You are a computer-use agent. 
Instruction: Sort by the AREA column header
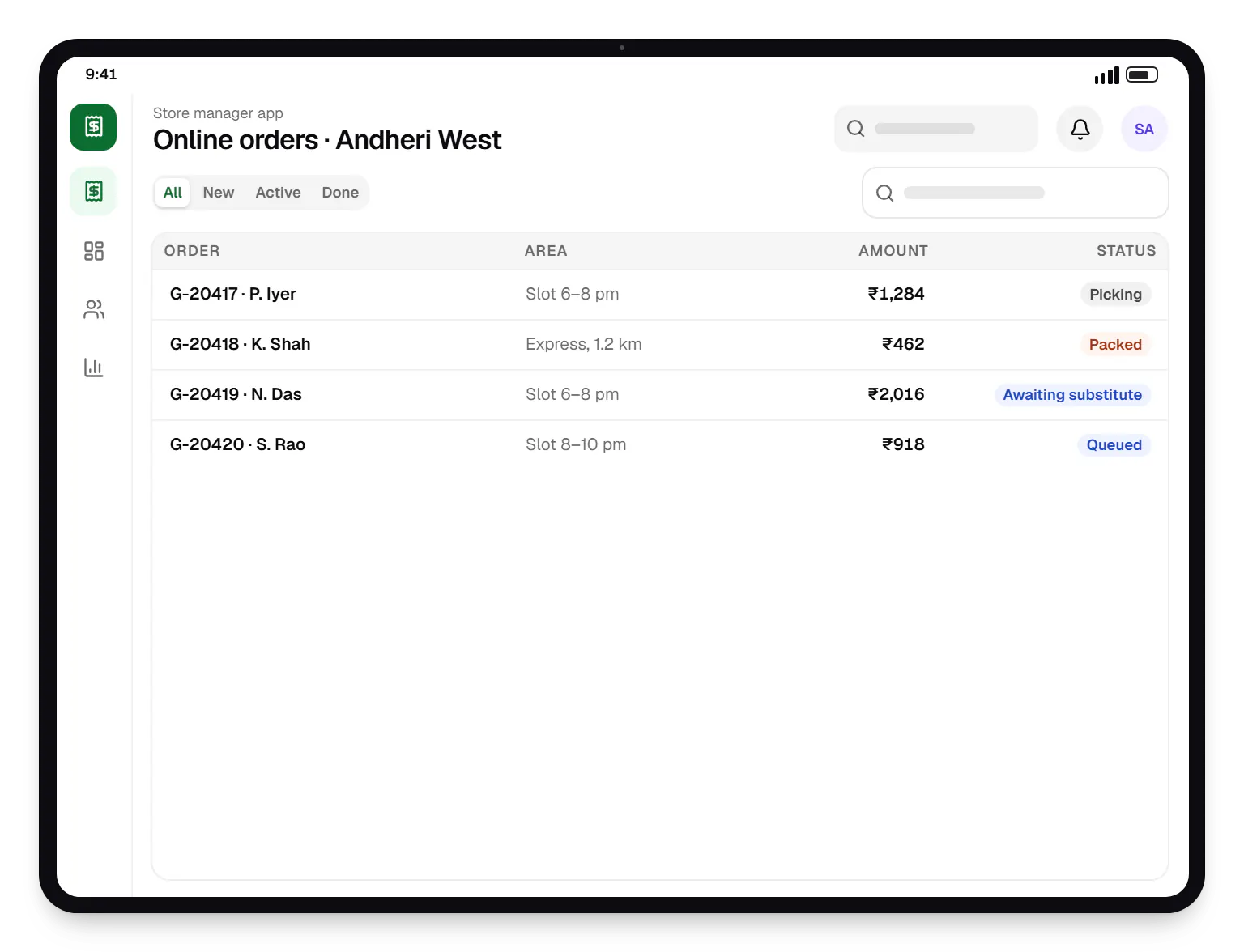pos(546,251)
